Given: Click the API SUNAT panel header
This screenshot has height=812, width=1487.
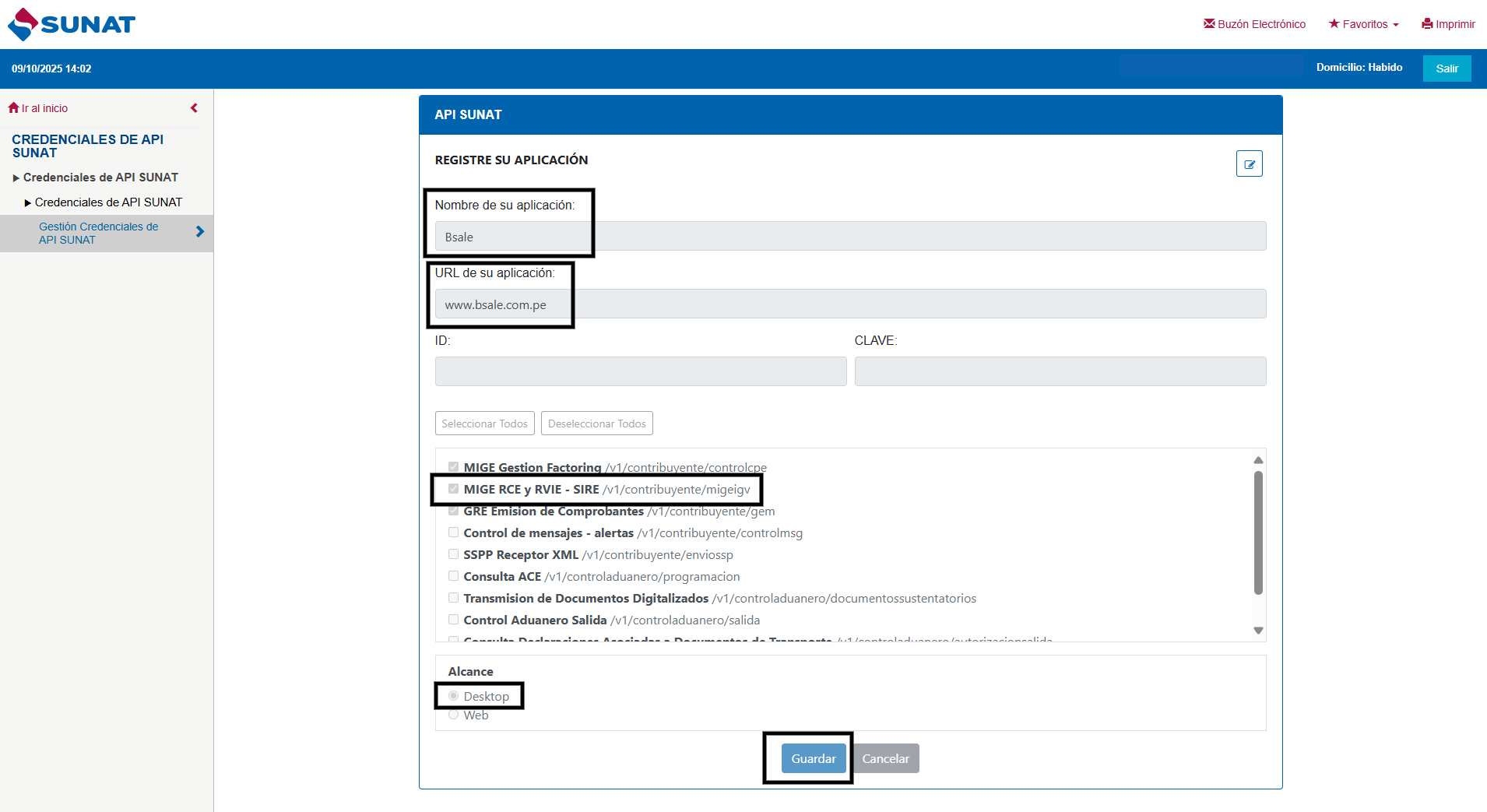Looking at the screenshot, I should click(850, 114).
